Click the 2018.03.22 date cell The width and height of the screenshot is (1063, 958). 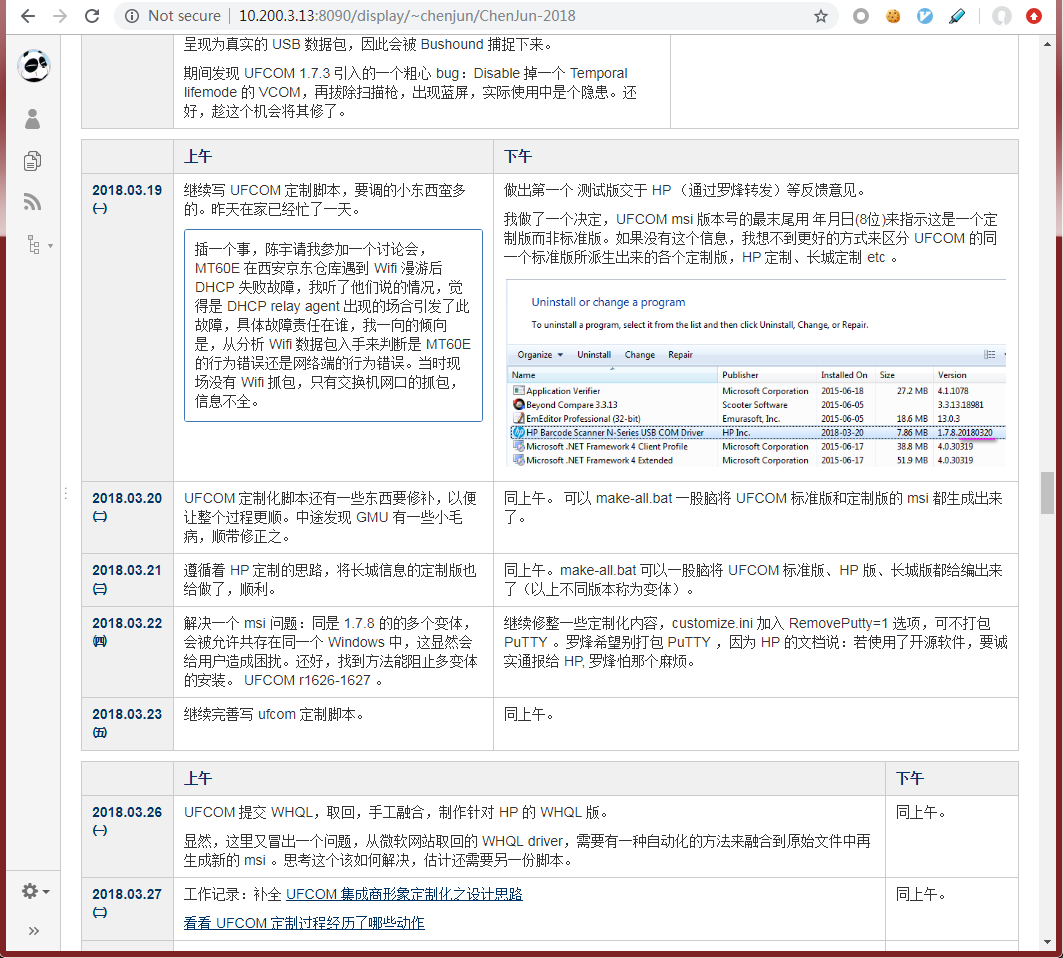point(127,652)
